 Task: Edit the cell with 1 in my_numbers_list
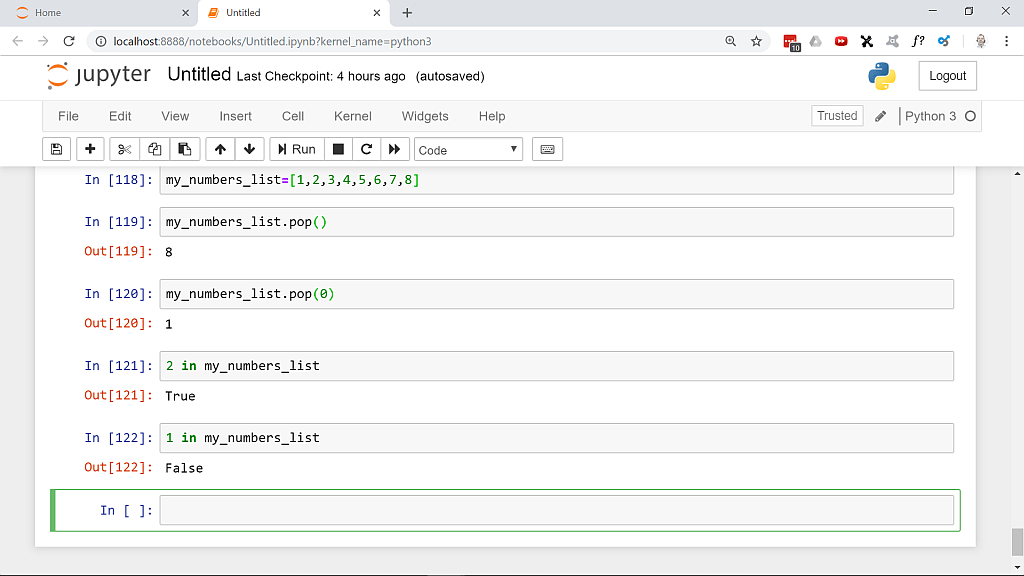point(556,438)
